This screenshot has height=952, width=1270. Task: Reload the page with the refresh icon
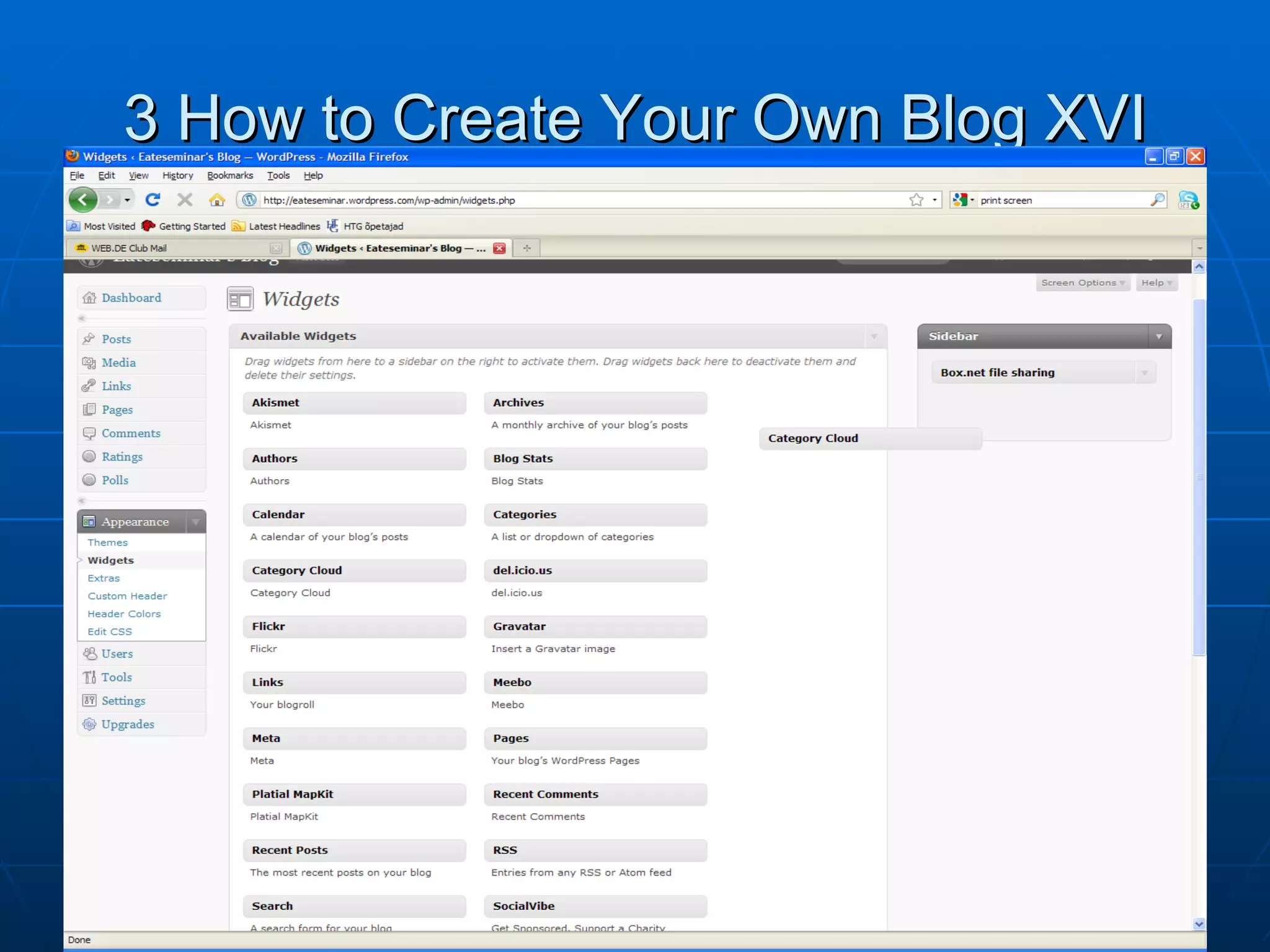click(153, 200)
